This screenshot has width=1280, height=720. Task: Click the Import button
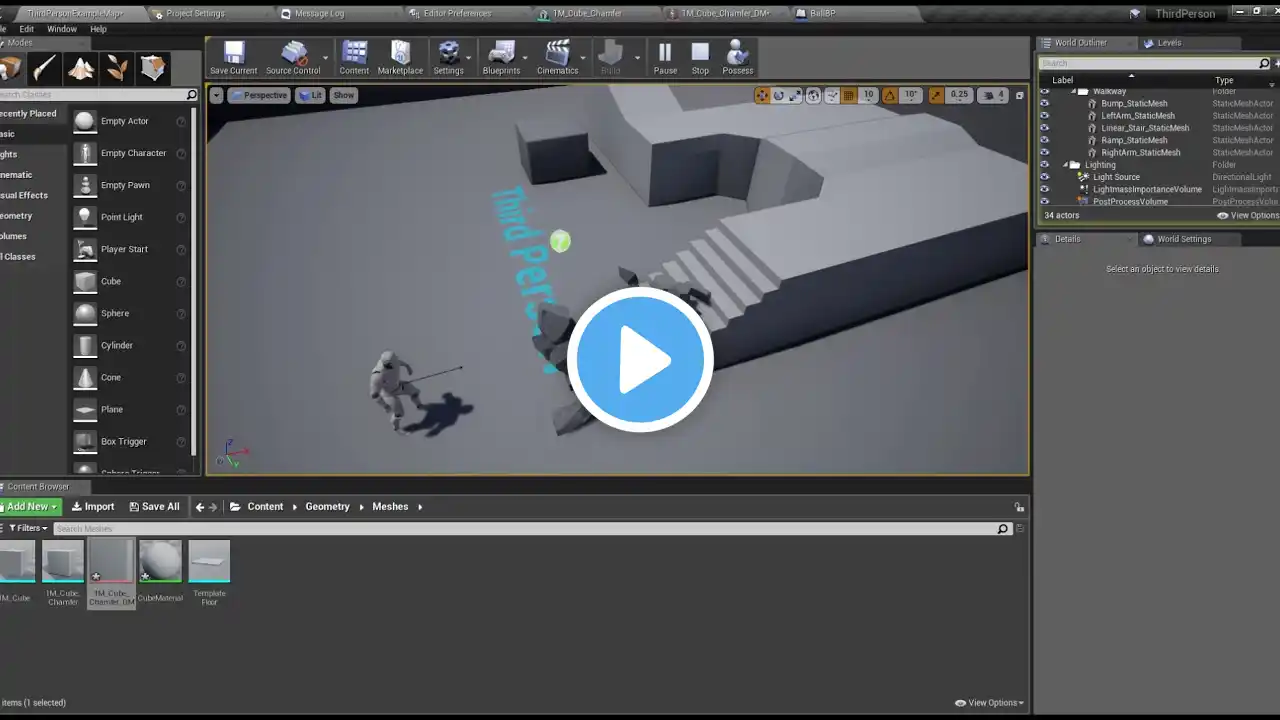tap(93, 507)
